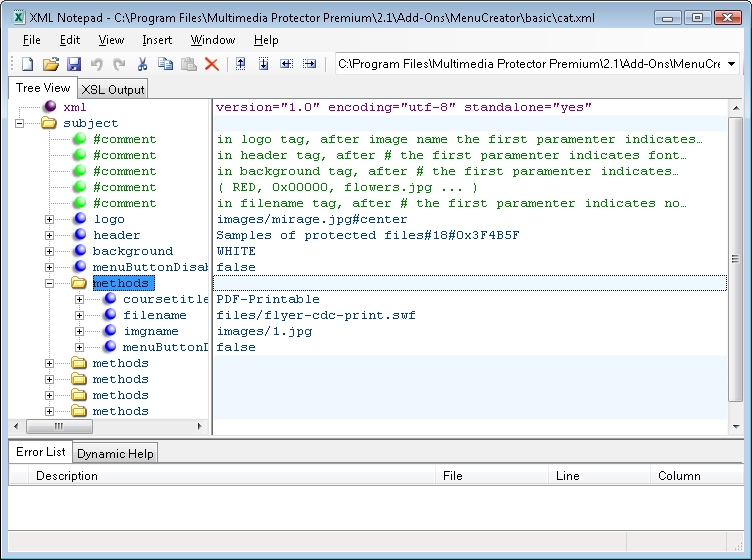Click the New document toolbar icon
Viewport: 752px width, 560px height.
point(27,64)
